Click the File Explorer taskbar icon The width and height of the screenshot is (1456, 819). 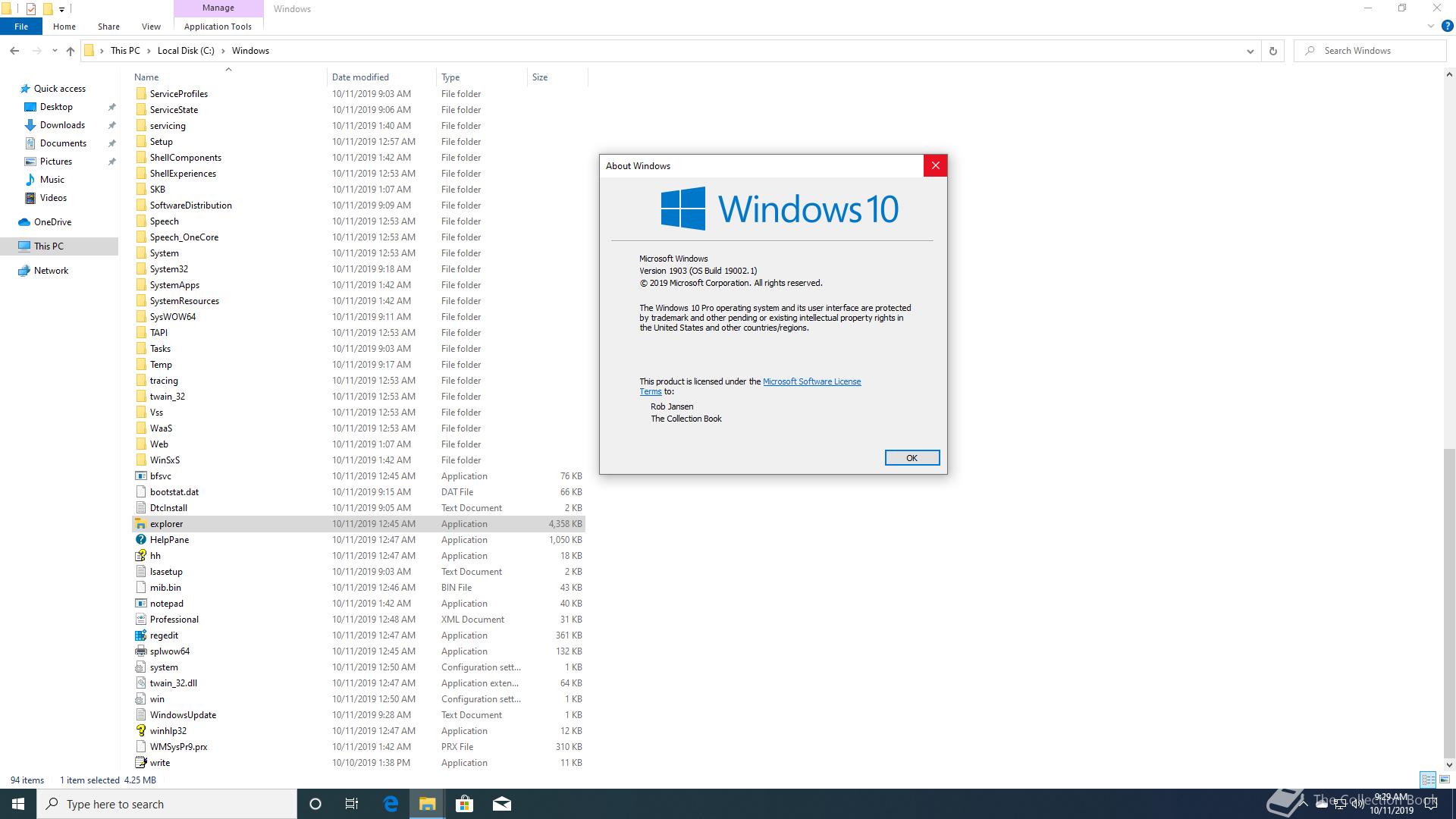click(x=427, y=804)
